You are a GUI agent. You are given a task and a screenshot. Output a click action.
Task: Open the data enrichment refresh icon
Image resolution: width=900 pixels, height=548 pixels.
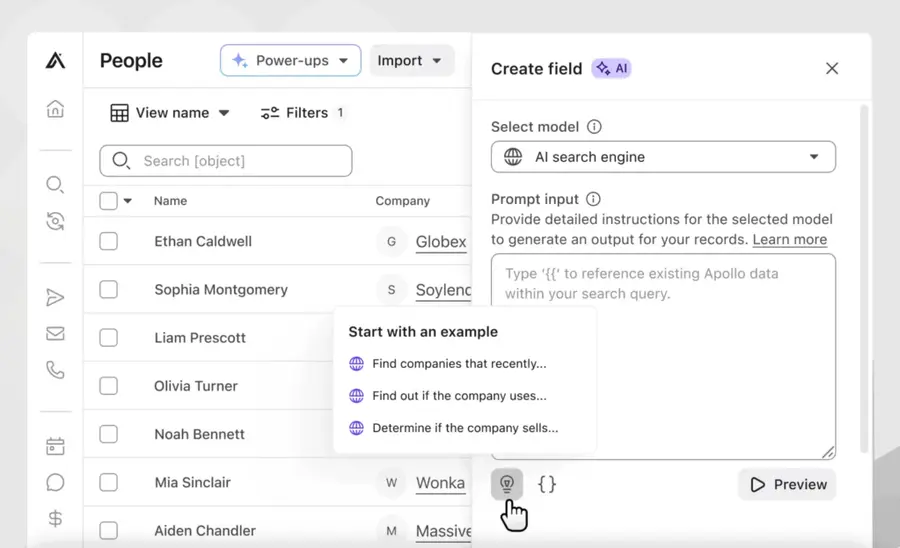(55, 221)
